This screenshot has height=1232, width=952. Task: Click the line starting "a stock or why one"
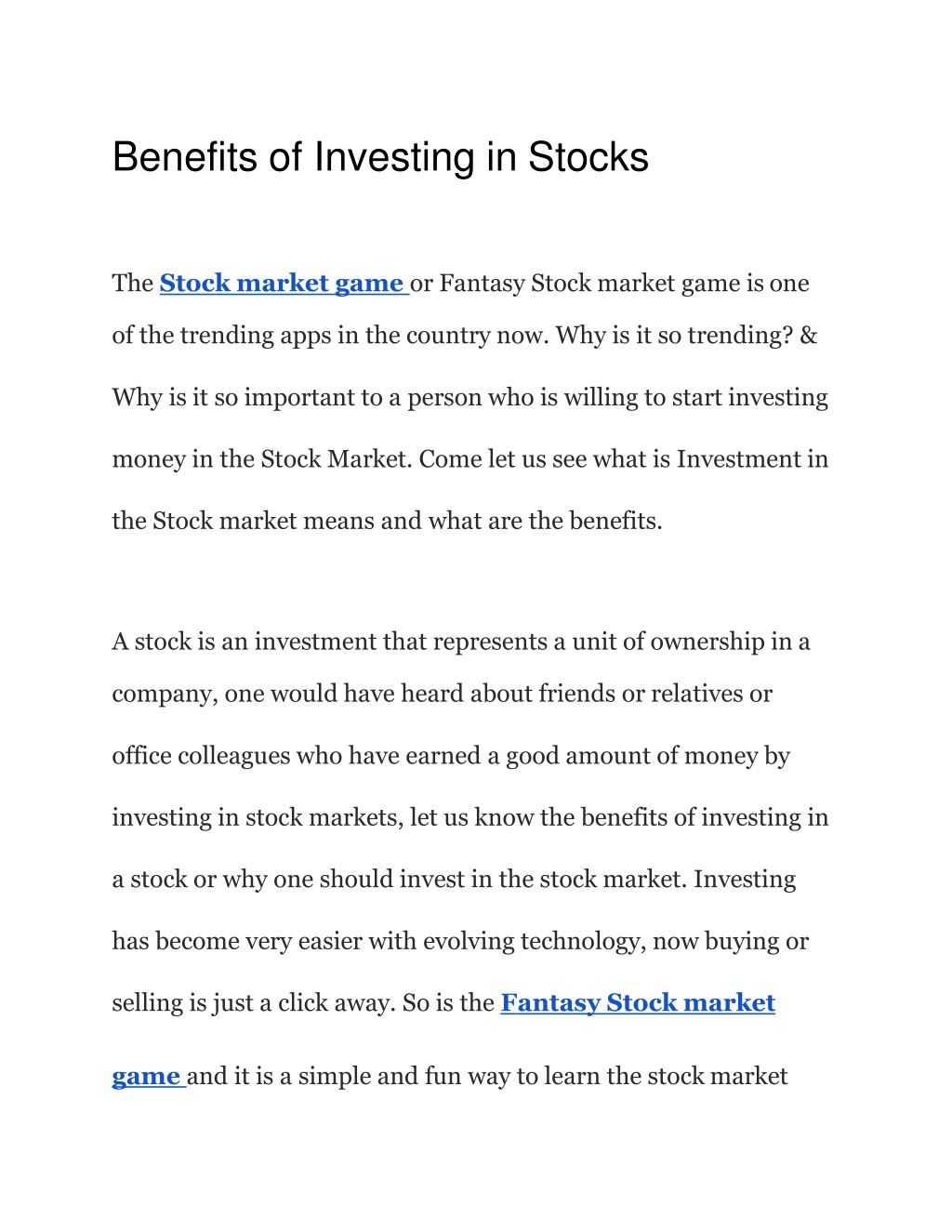coord(454,880)
